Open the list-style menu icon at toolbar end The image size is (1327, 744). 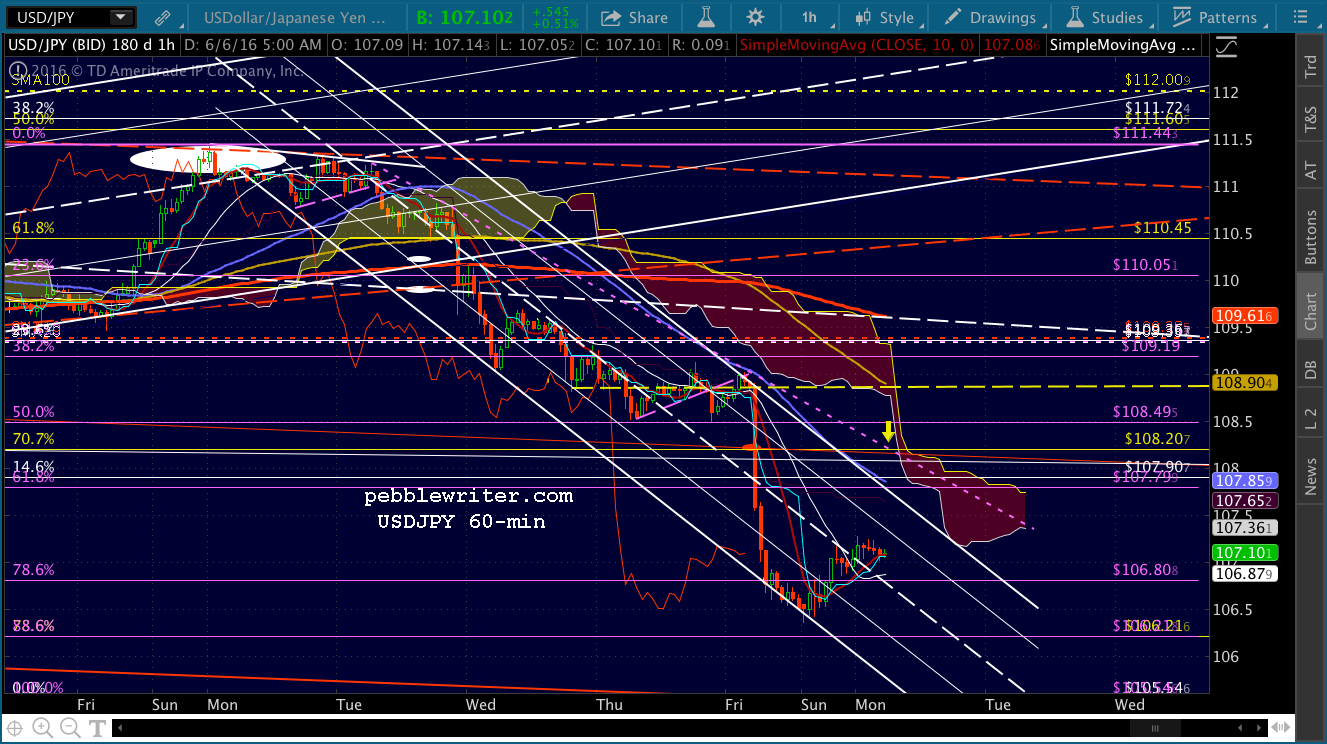[x=1300, y=17]
